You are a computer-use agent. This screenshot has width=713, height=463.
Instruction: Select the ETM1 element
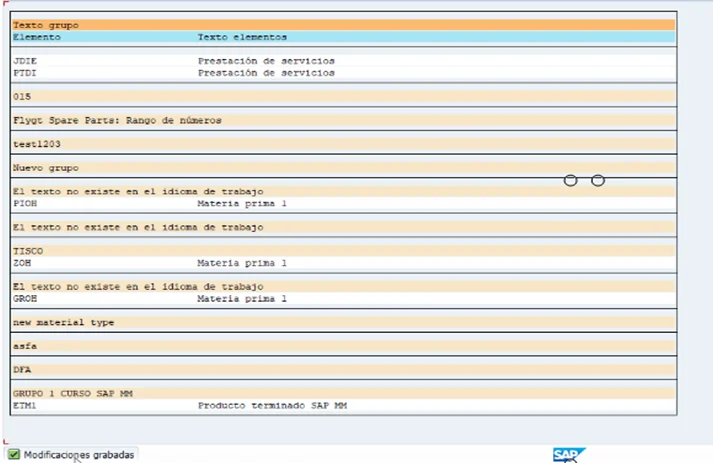(x=25, y=405)
